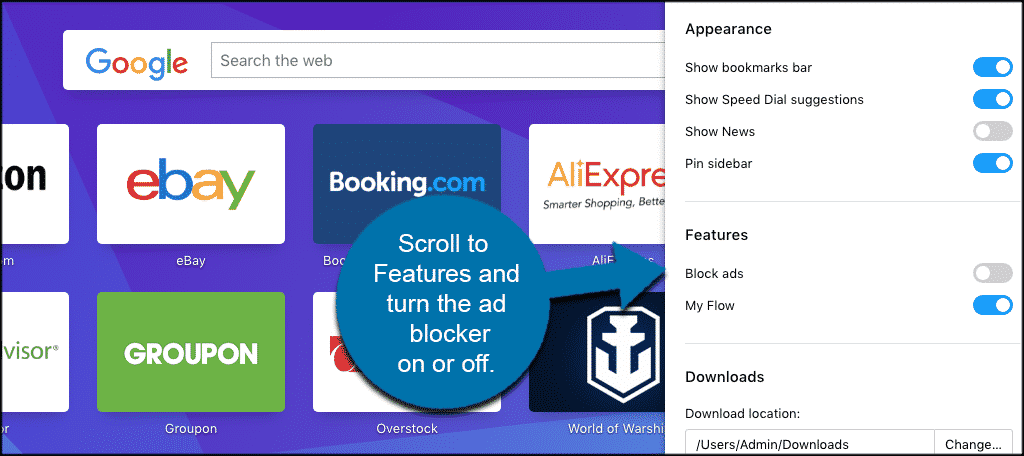Click the Groupon label under tile
Image resolution: width=1024 pixels, height=456 pixels.
[191, 429]
